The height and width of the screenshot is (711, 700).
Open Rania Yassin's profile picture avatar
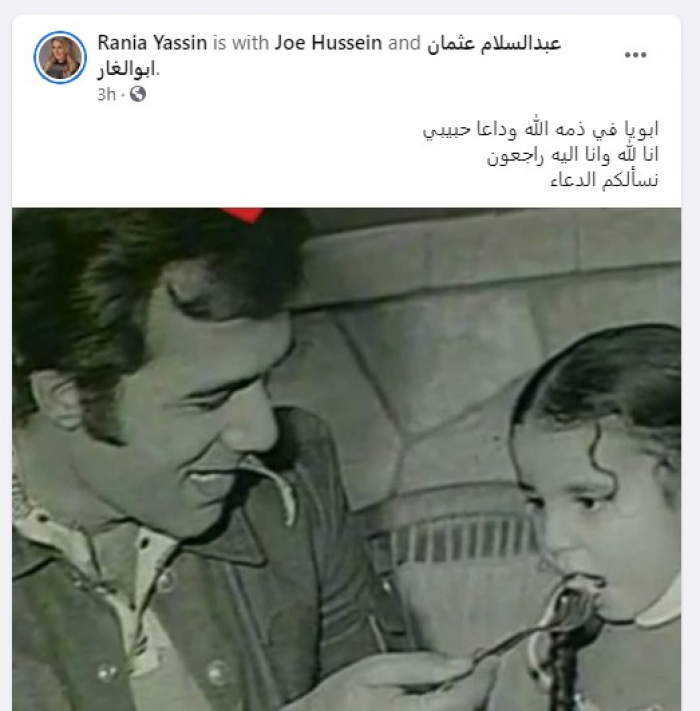60,57
